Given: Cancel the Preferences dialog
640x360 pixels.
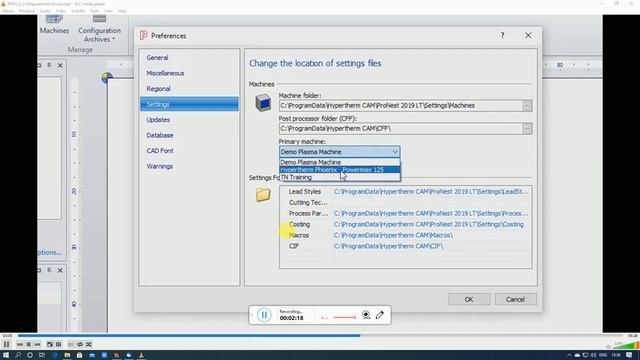Looking at the screenshot, I should 516,299.
